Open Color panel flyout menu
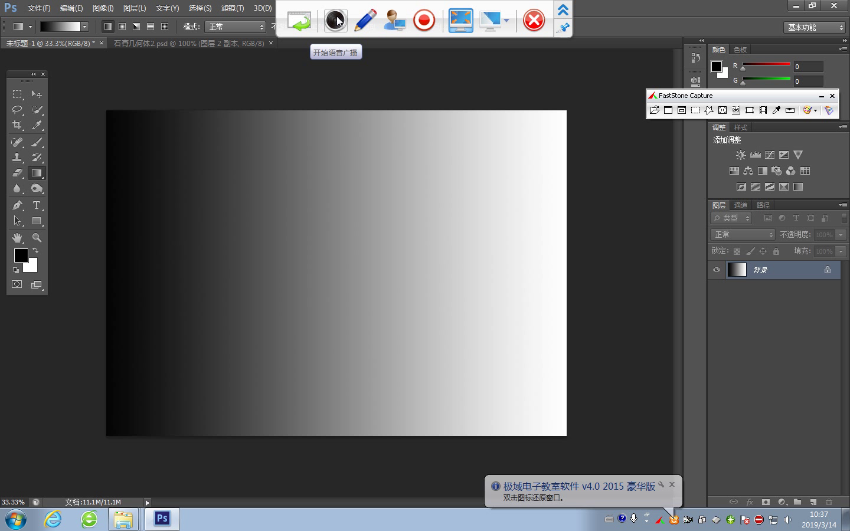The width and height of the screenshot is (850, 531). pyautogui.click(x=843, y=49)
